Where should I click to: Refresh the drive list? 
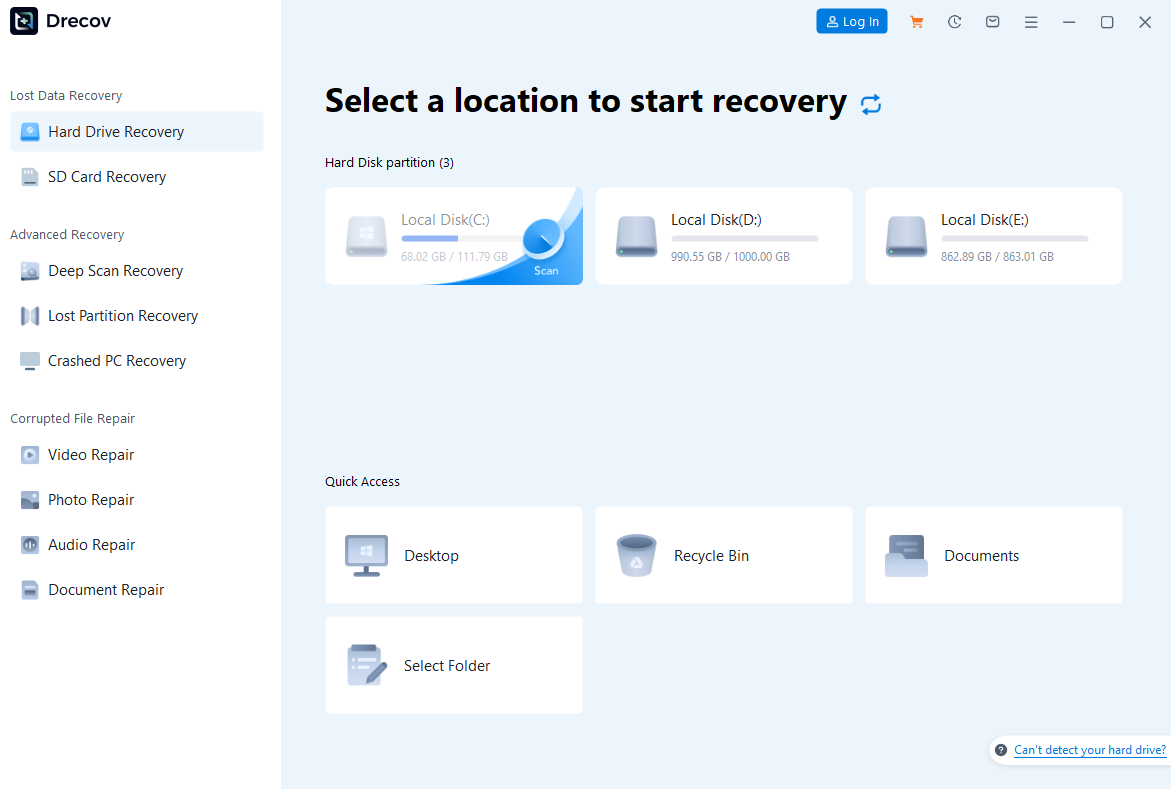point(870,103)
